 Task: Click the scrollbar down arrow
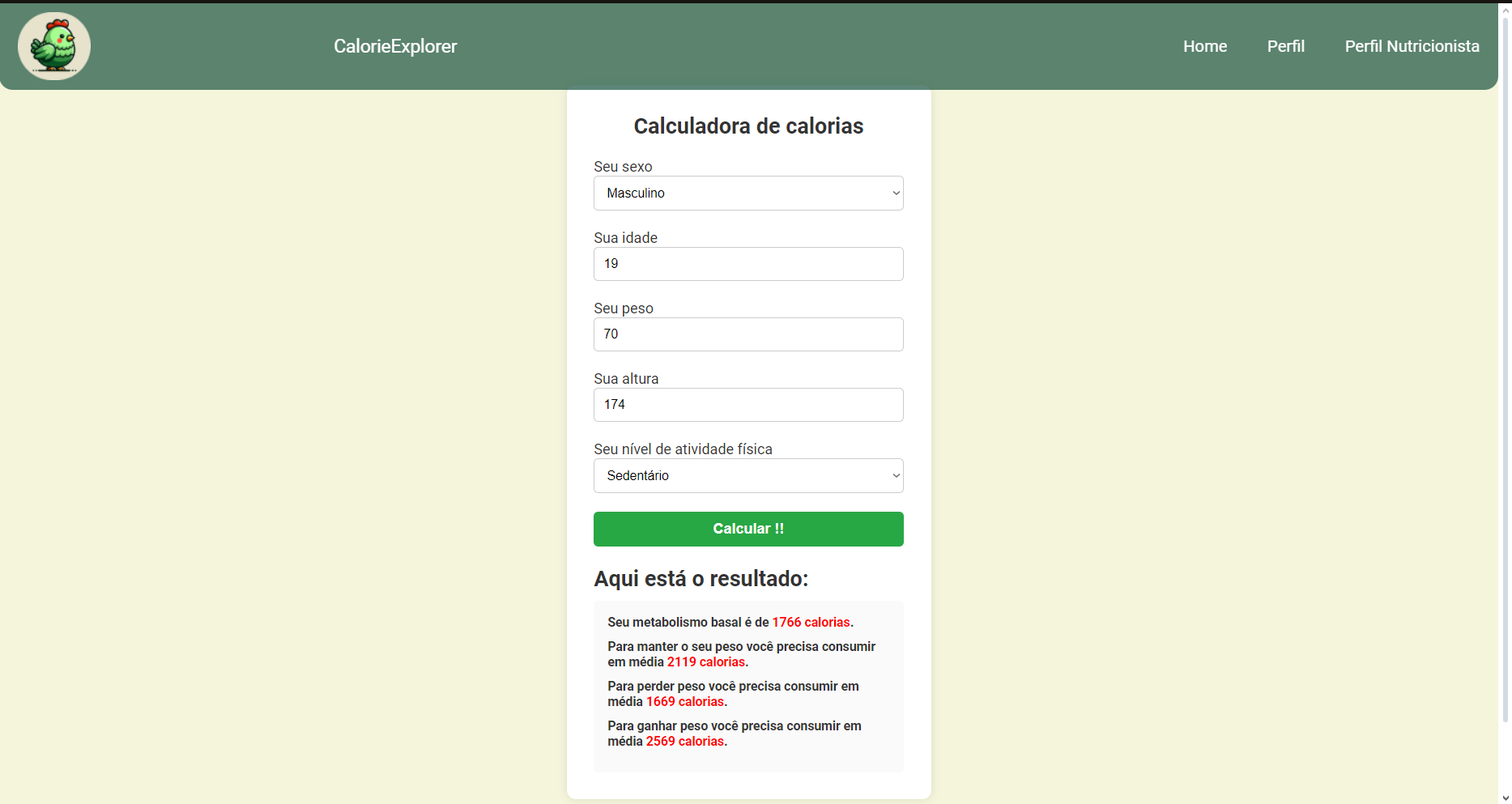[1506, 798]
